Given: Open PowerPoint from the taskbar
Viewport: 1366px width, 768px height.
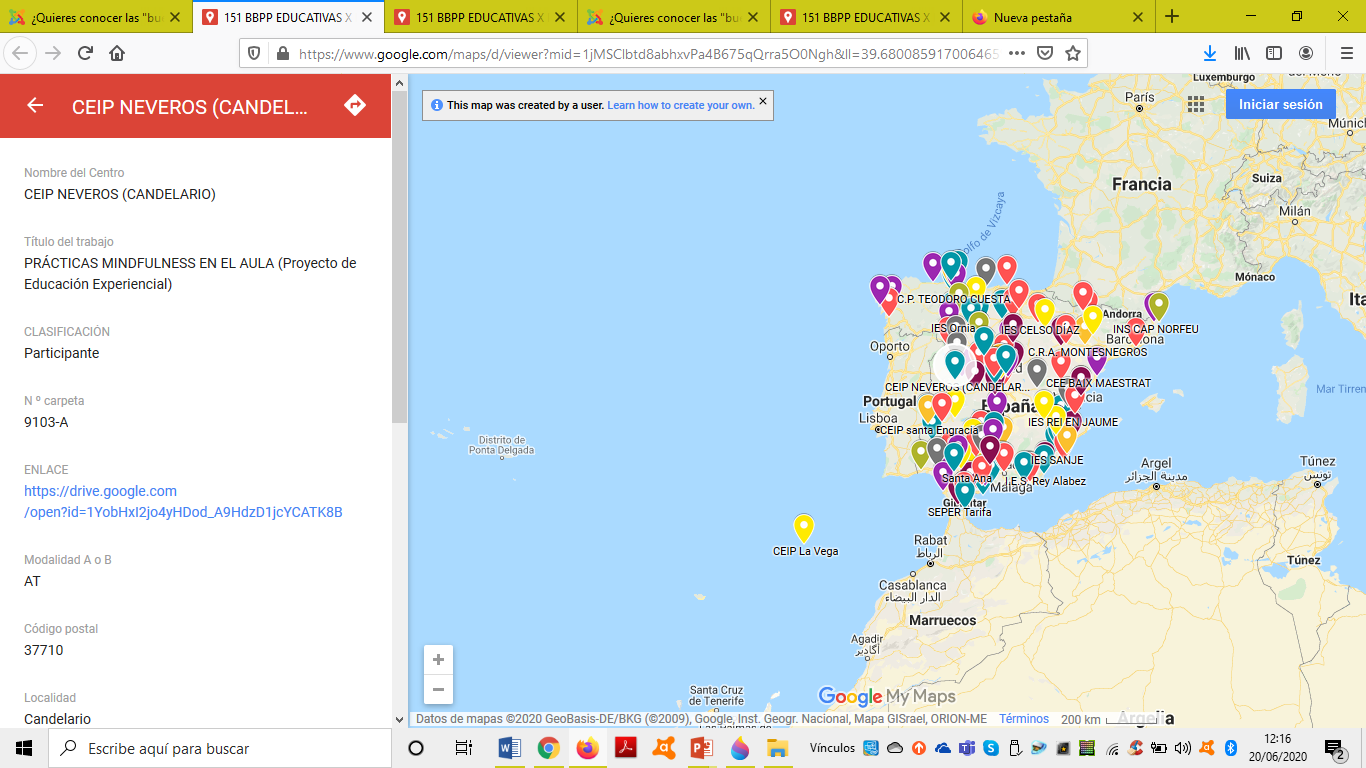Looking at the screenshot, I should coord(701,748).
